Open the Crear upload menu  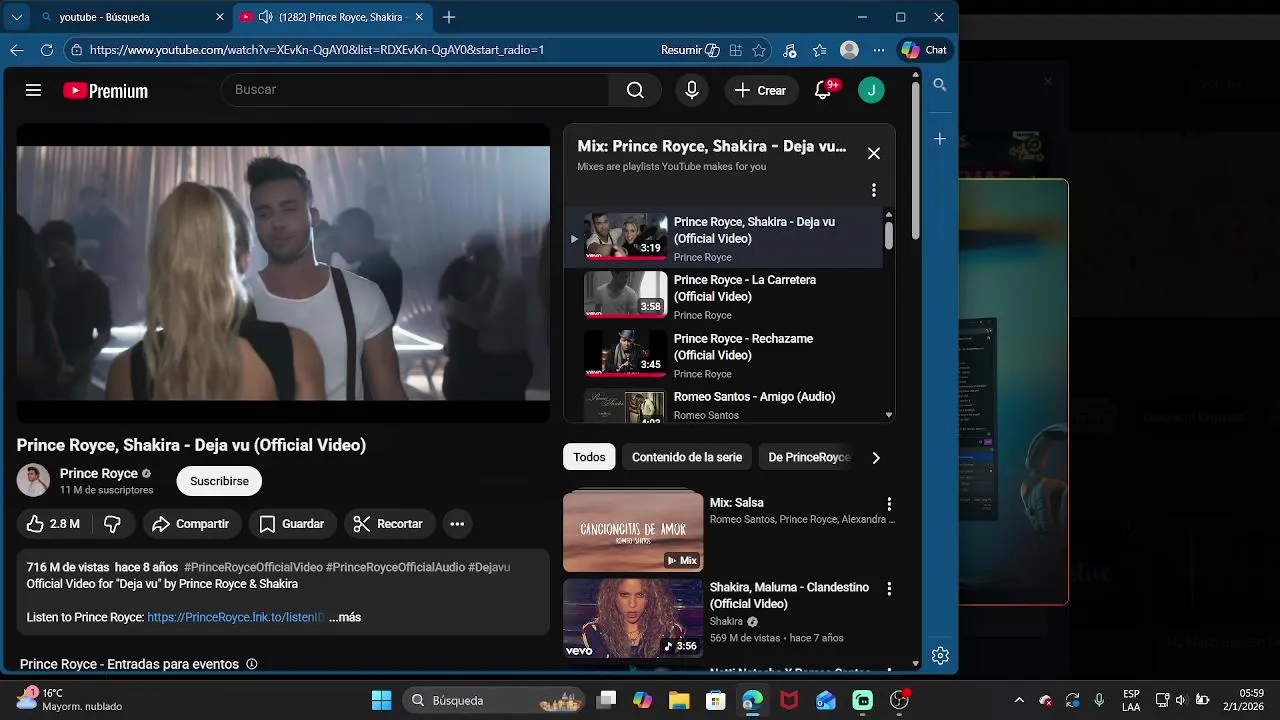tap(761, 90)
